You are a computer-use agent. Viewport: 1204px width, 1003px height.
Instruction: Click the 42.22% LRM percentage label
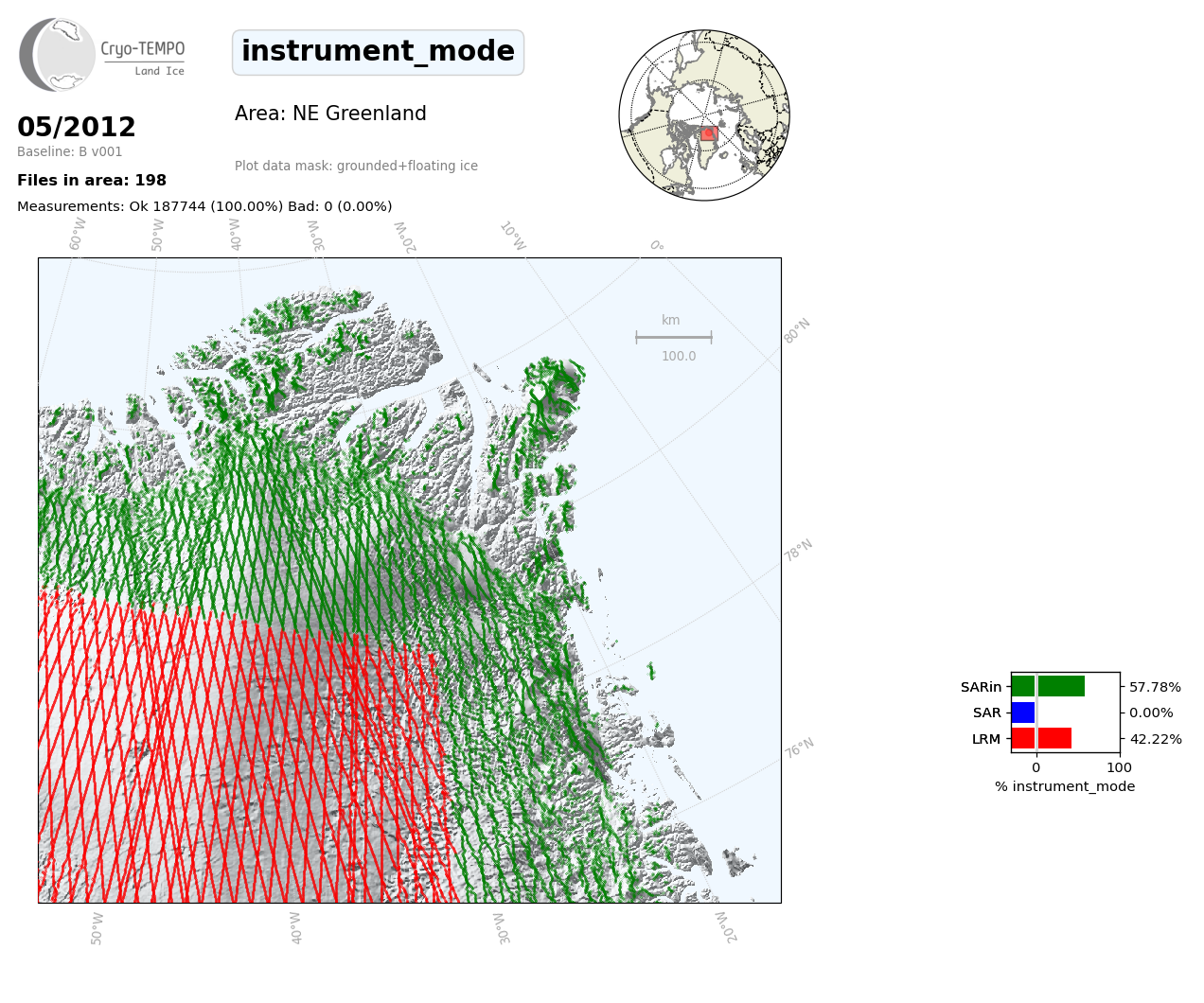(1155, 739)
